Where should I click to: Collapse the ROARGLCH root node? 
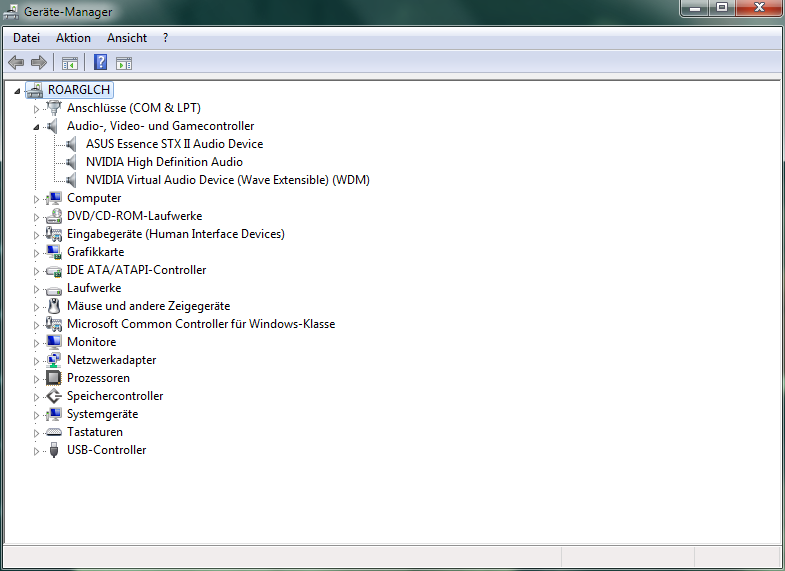pyautogui.click(x=18, y=91)
